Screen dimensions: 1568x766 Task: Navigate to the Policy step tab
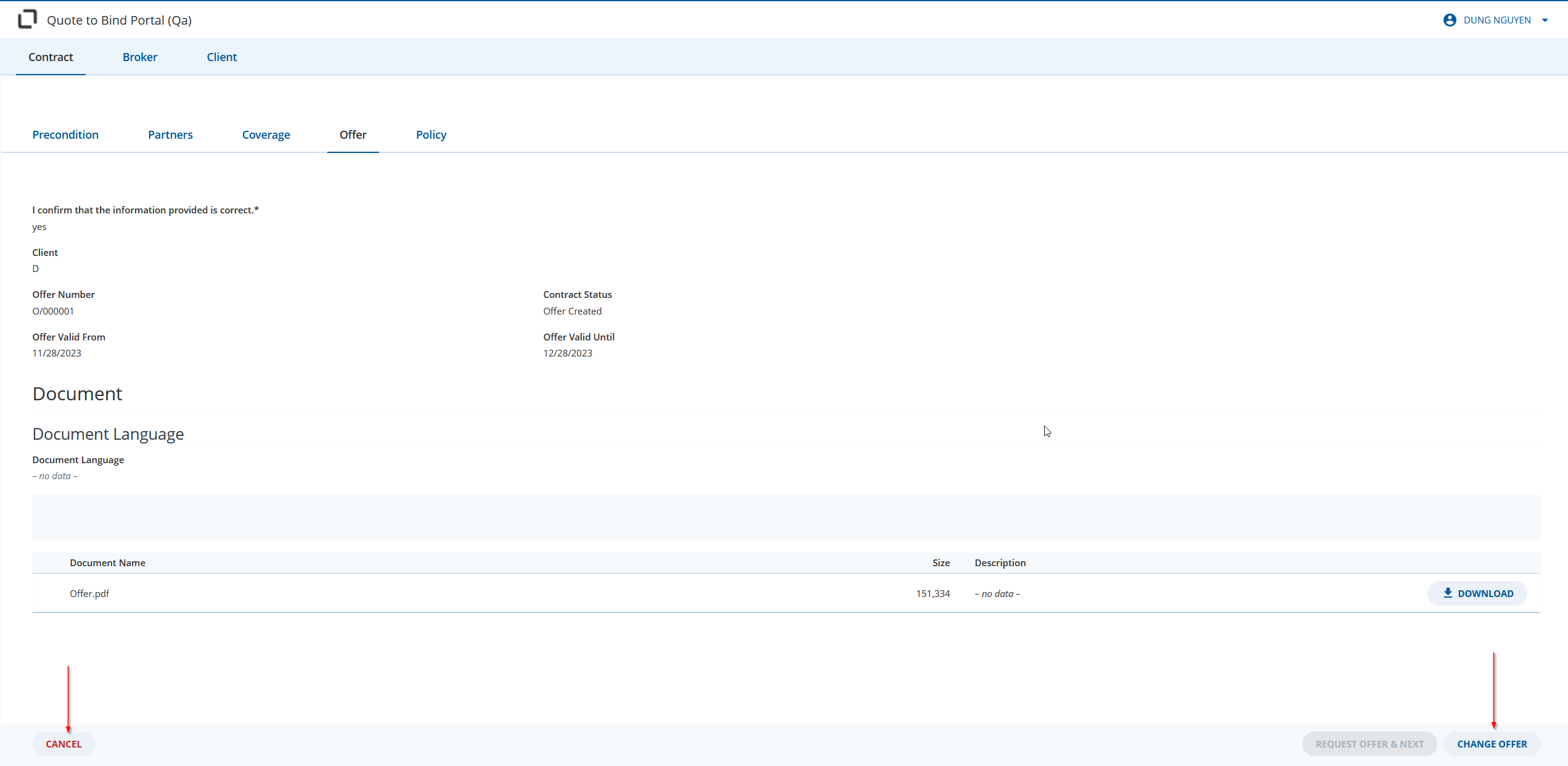(431, 134)
